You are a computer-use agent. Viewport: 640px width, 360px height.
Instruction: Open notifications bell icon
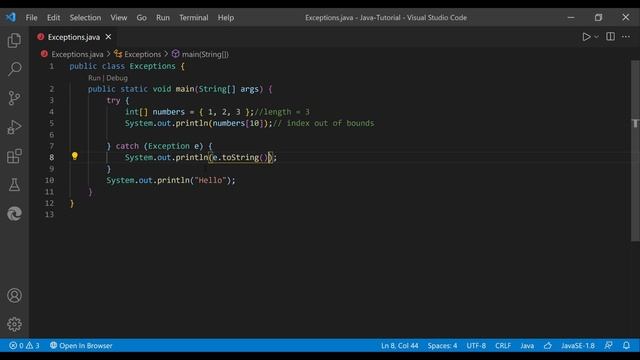click(x=626, y=345)
